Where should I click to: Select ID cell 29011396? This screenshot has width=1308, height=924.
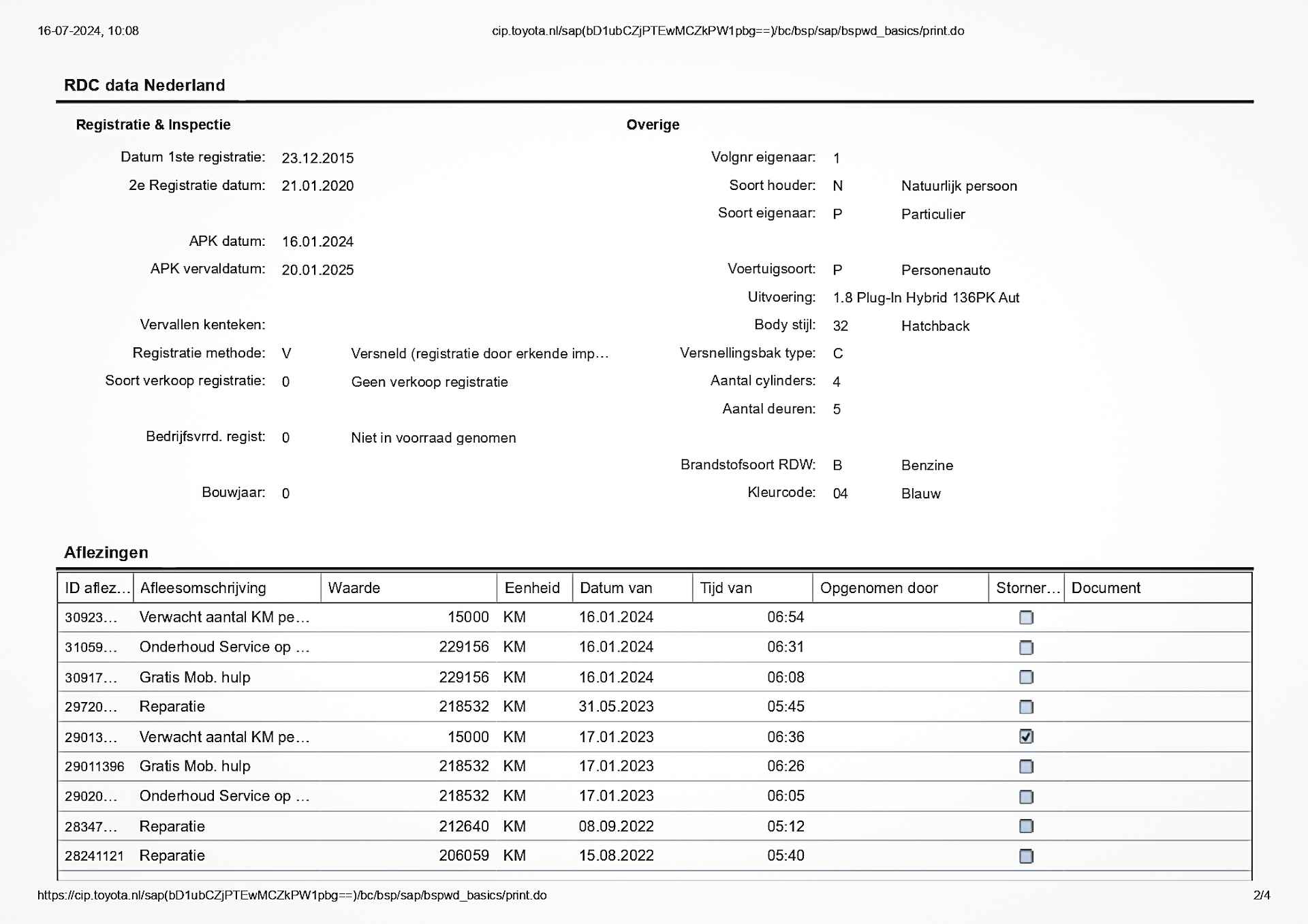[95, 767]
